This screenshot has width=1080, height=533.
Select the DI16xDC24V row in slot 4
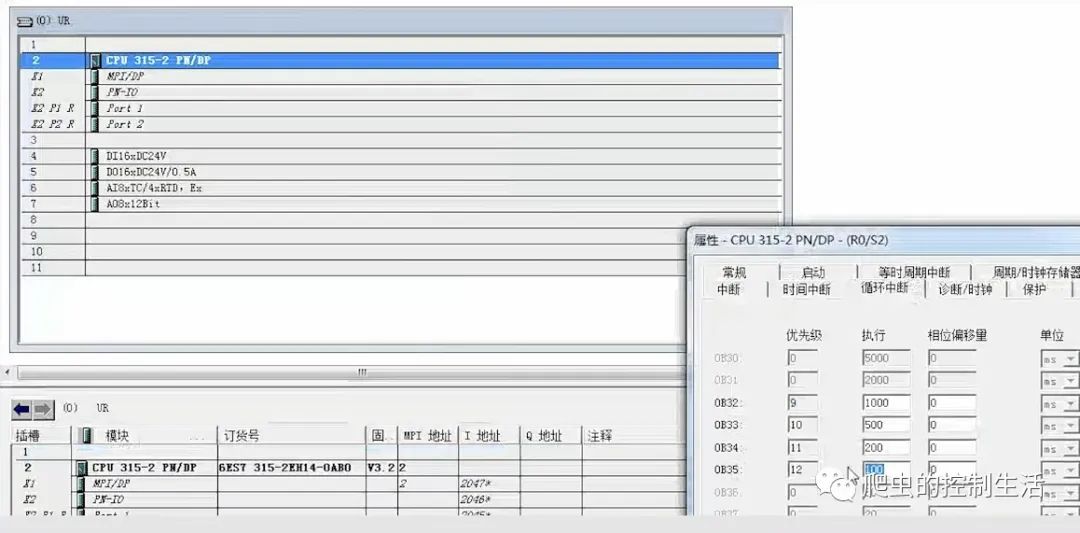pos(401,156)
